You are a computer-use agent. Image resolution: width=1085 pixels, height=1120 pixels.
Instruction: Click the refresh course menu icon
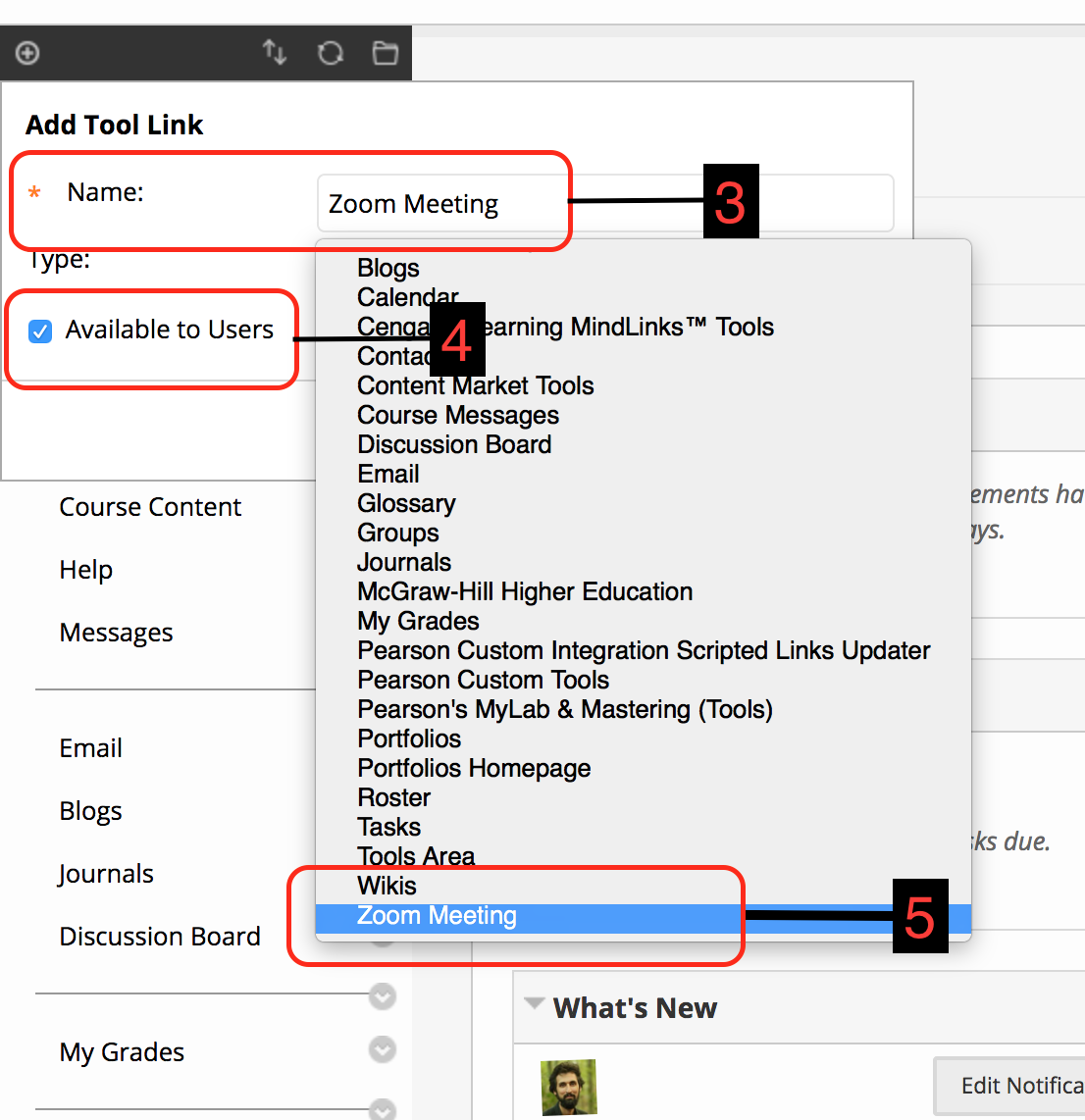pos(330,53)
